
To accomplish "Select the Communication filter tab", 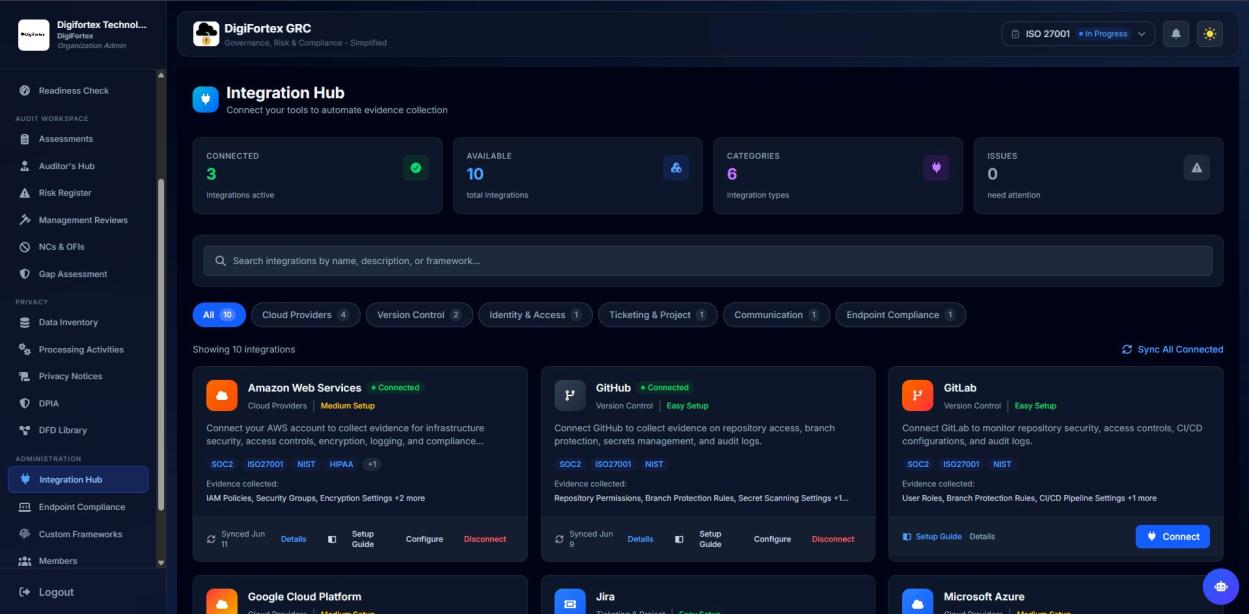I will [x=776, y=315].
